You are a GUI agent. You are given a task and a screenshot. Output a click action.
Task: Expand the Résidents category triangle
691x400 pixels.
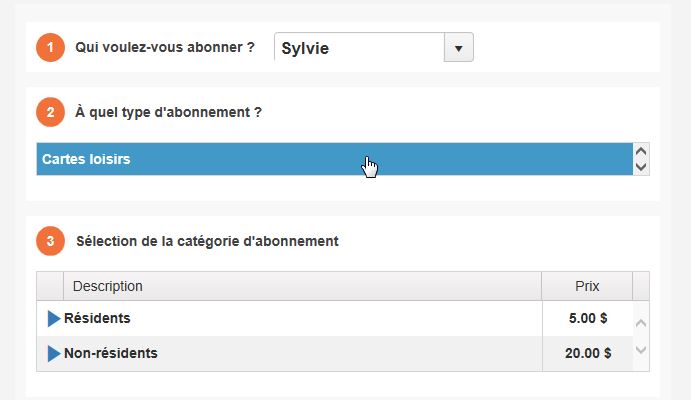[x=54, y=319]
